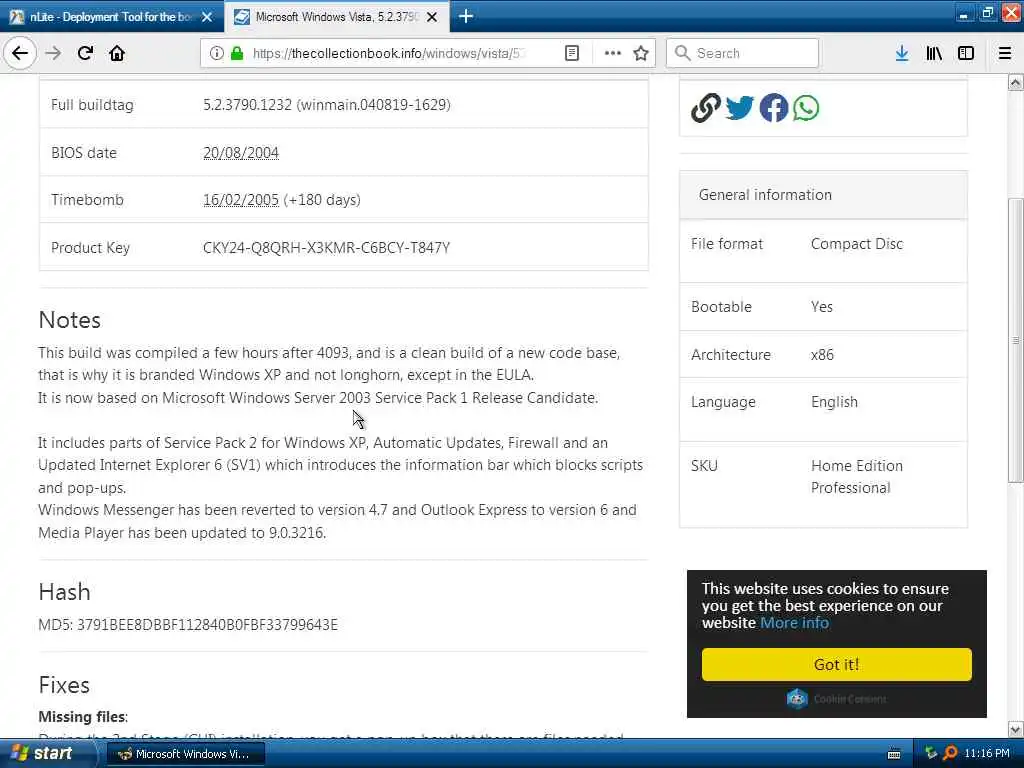The height and width of the screenshot is (768, 1024).
Task: Click the Got it! cookie button
Action: pos(837,664)
